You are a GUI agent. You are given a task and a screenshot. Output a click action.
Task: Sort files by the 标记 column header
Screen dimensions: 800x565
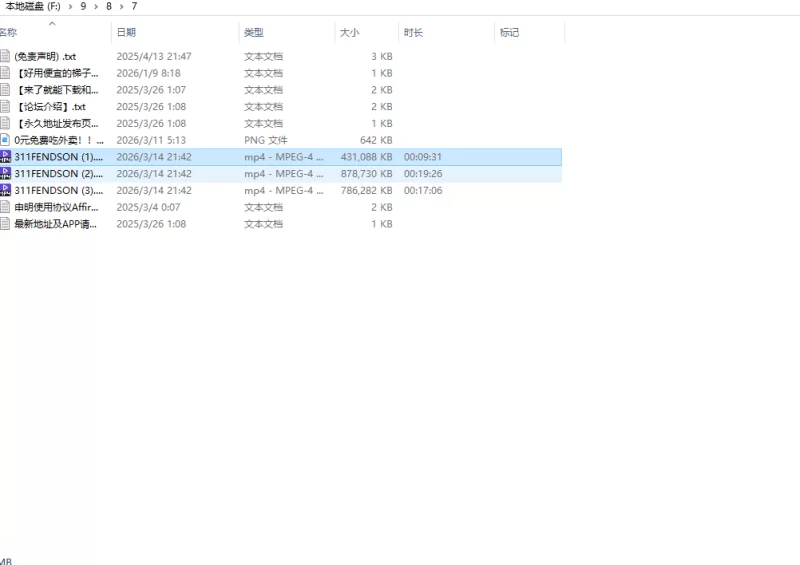coord(530,33)
